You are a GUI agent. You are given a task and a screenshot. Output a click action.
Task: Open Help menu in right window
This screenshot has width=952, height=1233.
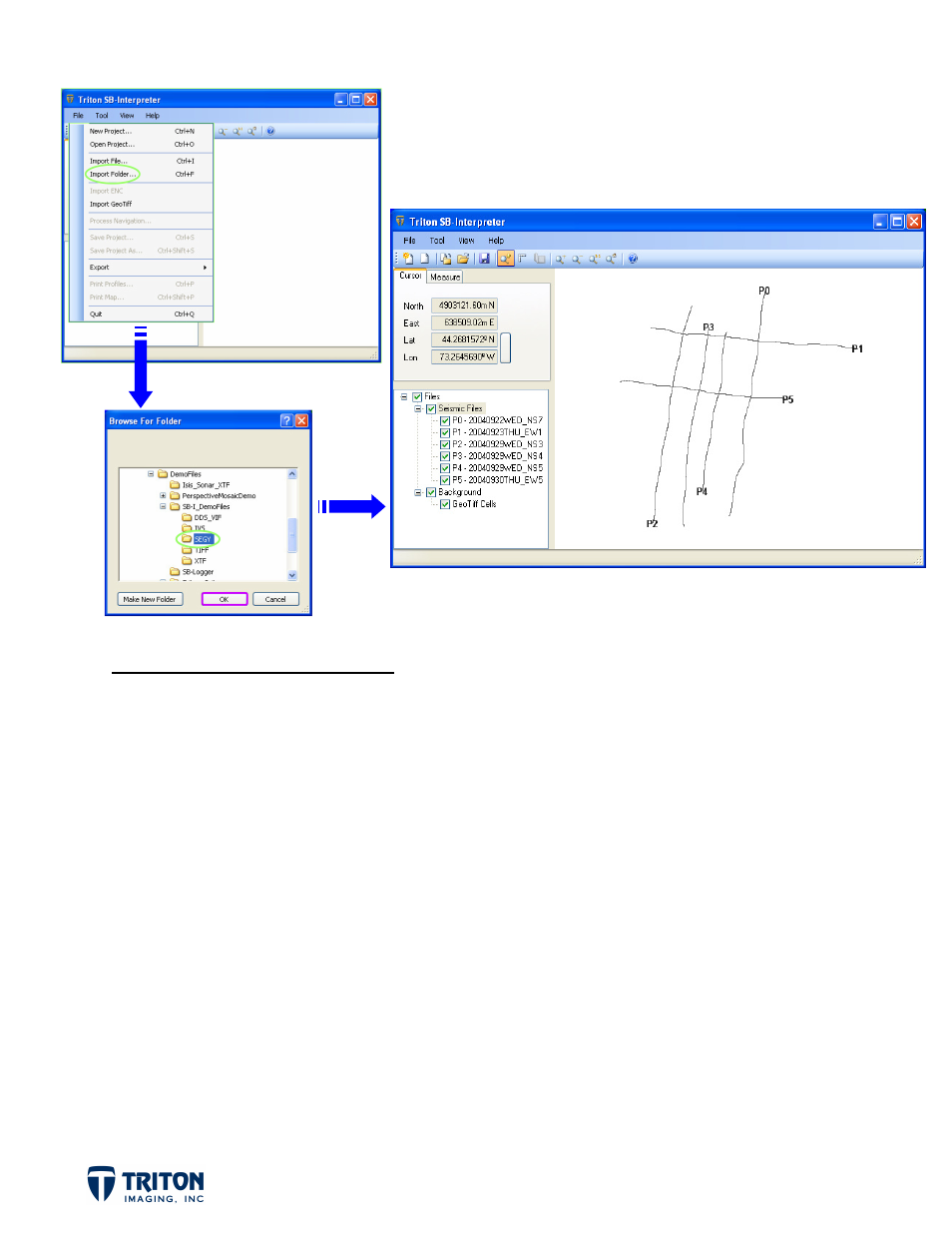coord(496,241)
